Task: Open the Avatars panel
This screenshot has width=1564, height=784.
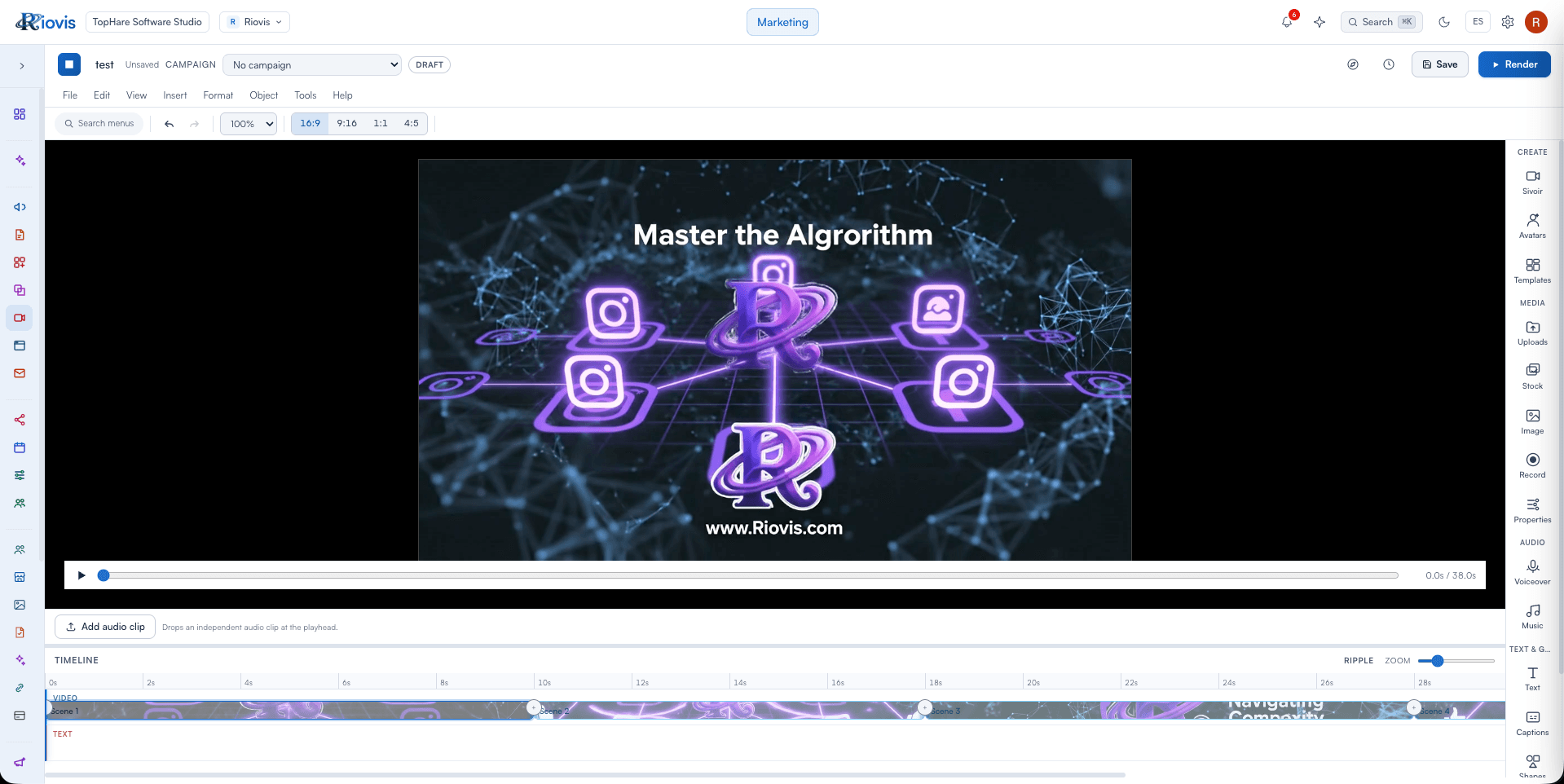Action: pyautogui.click(x=1532, y=226)
